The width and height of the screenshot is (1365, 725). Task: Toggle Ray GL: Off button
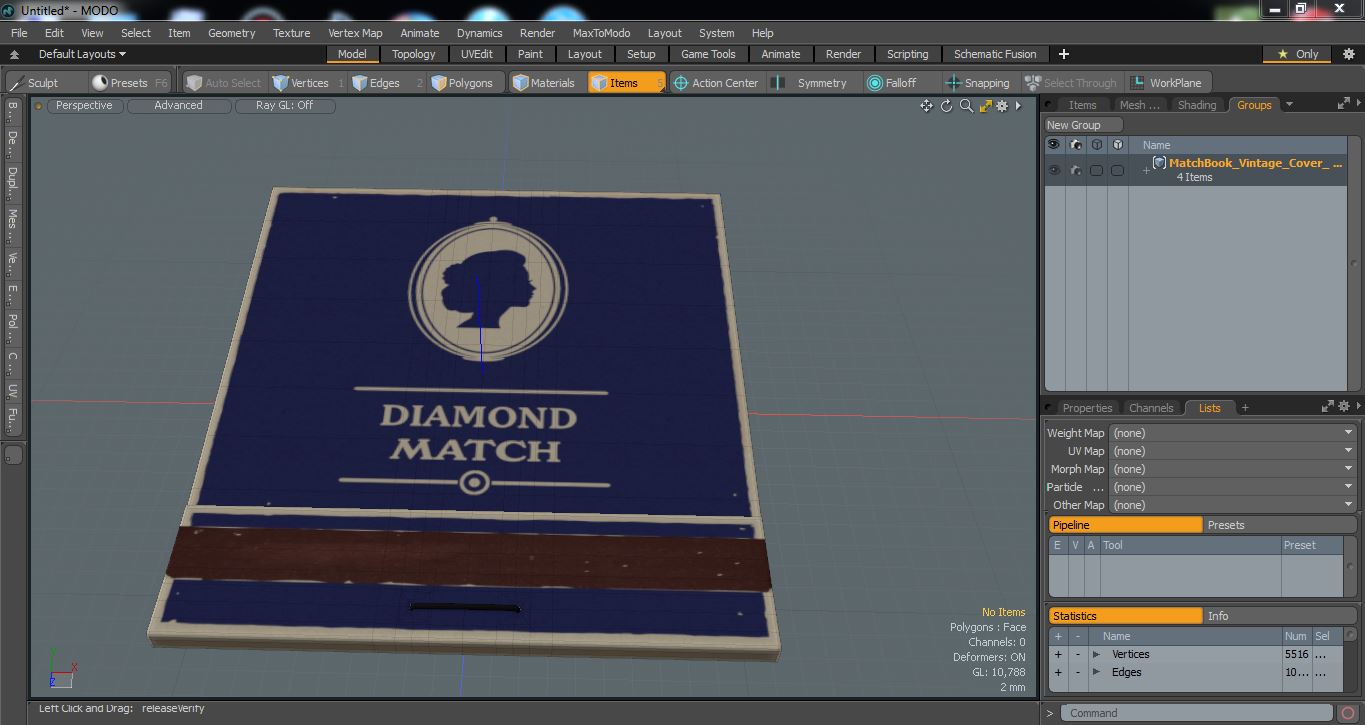[284, 105]
